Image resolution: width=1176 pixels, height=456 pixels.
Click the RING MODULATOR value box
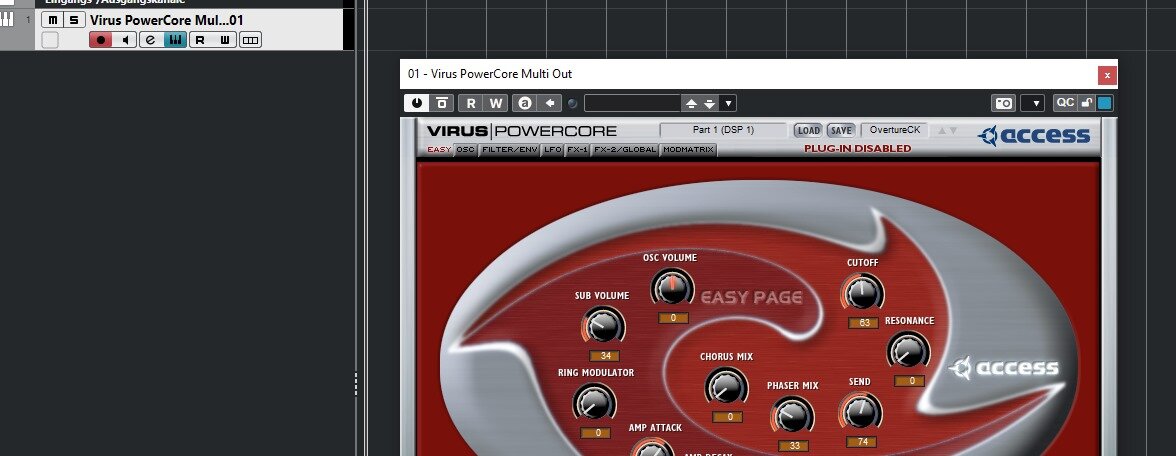tap(598, 433)
